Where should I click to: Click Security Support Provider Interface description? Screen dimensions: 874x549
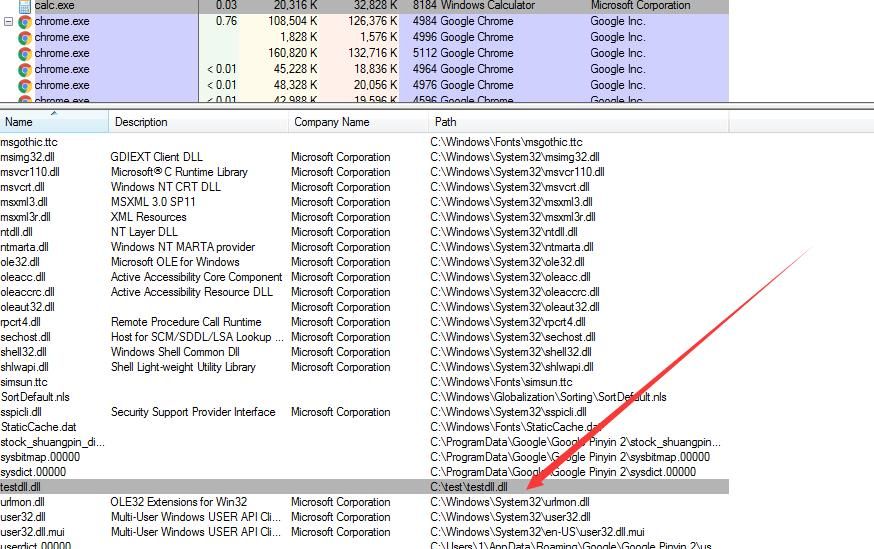point(193,412)
